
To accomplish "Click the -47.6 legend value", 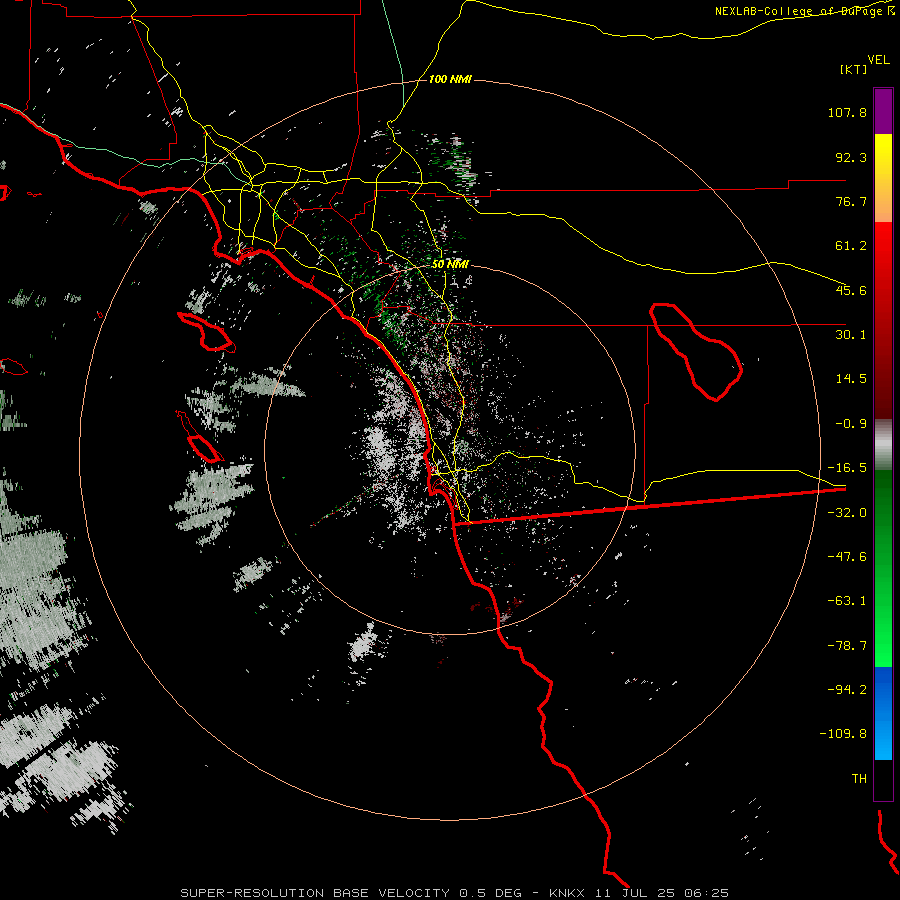I will 847,557.
